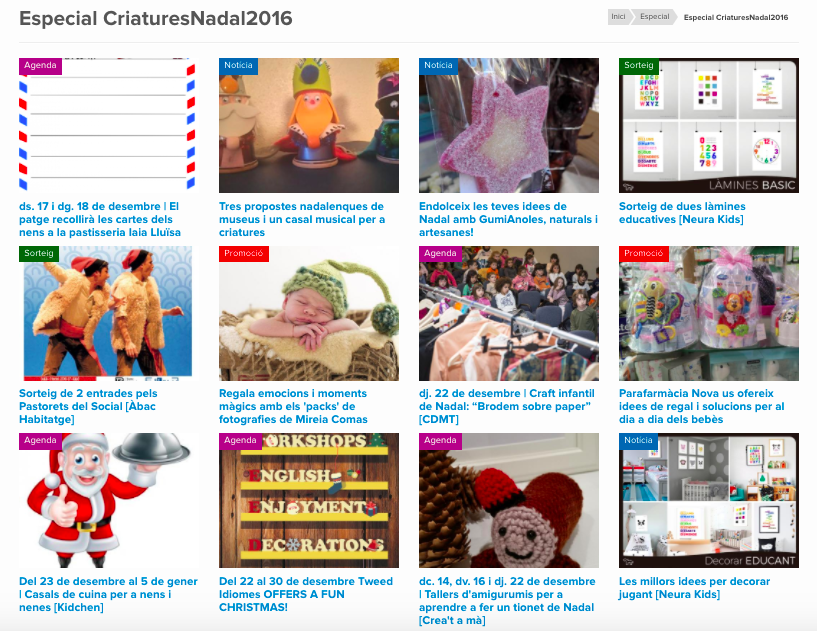This screenshot has height=631, width=817.
Task: Click Notícia tag on Decorar Educant image
Action: (x=638, y=441)
